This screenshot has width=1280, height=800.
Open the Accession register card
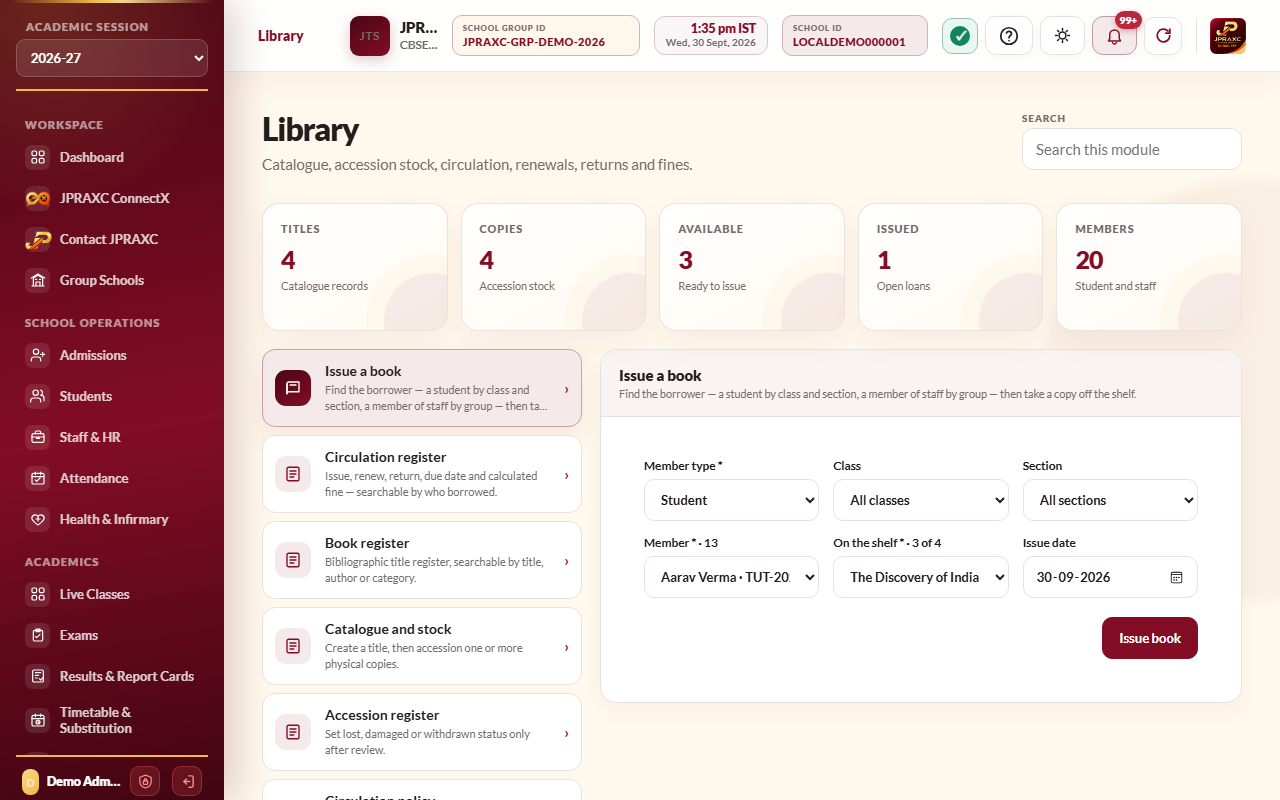422,732
